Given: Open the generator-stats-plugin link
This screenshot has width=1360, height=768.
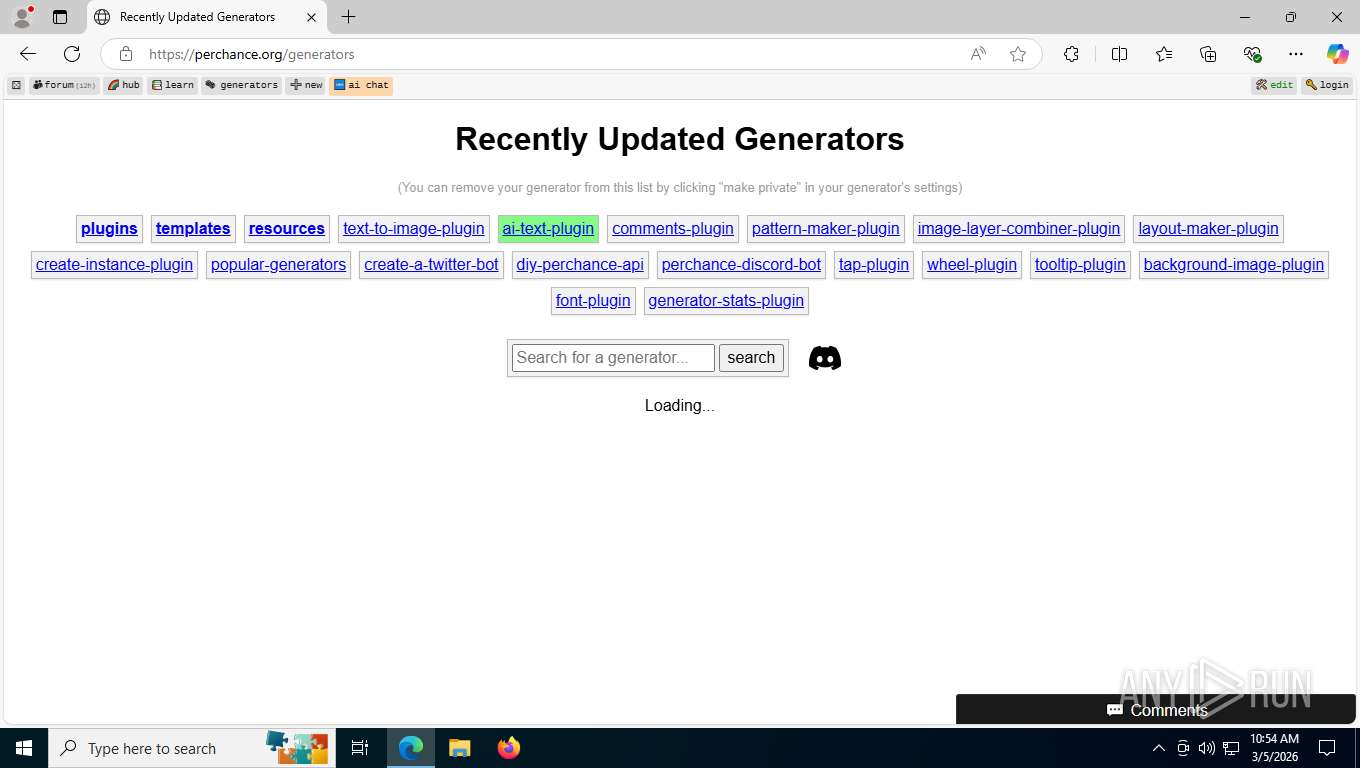Looking at the screenshot, I should [x=726, y=301].
